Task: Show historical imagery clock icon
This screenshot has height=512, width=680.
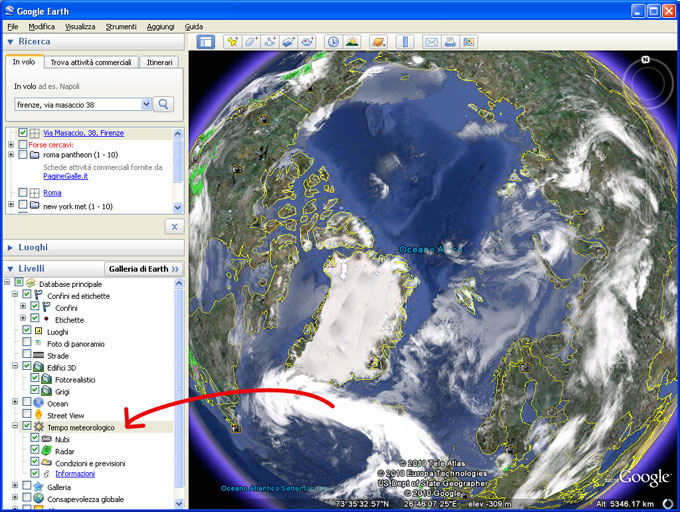Action: click(333, 42)
